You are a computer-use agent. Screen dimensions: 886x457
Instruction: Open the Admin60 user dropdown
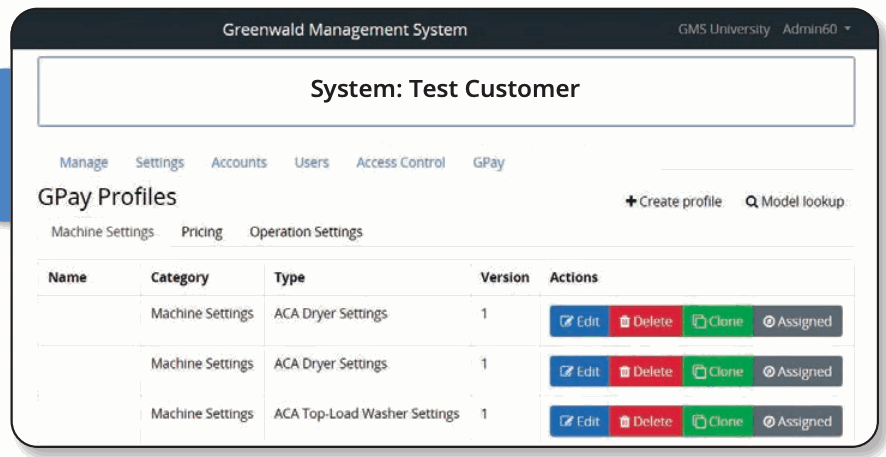click(816, 29)
